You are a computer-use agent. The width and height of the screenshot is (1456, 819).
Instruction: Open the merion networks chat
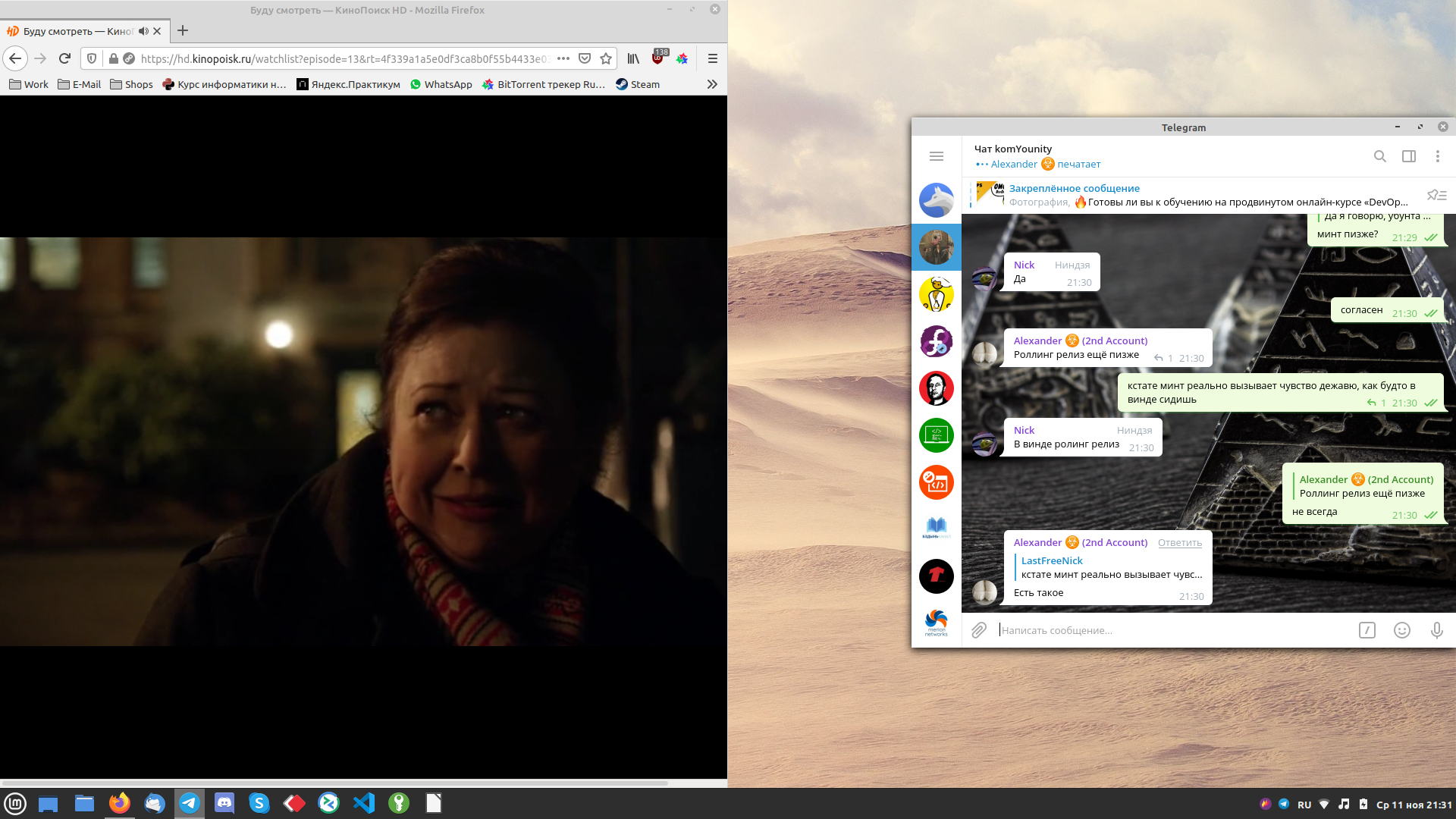point(937,623)
